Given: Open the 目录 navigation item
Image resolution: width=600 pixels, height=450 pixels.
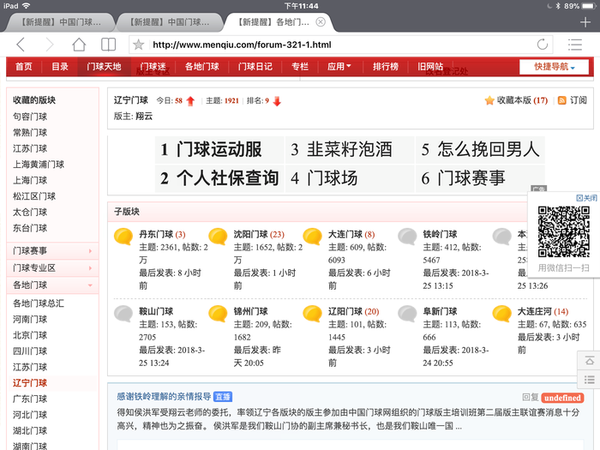Looking at the screenshot, I should 60,67.
